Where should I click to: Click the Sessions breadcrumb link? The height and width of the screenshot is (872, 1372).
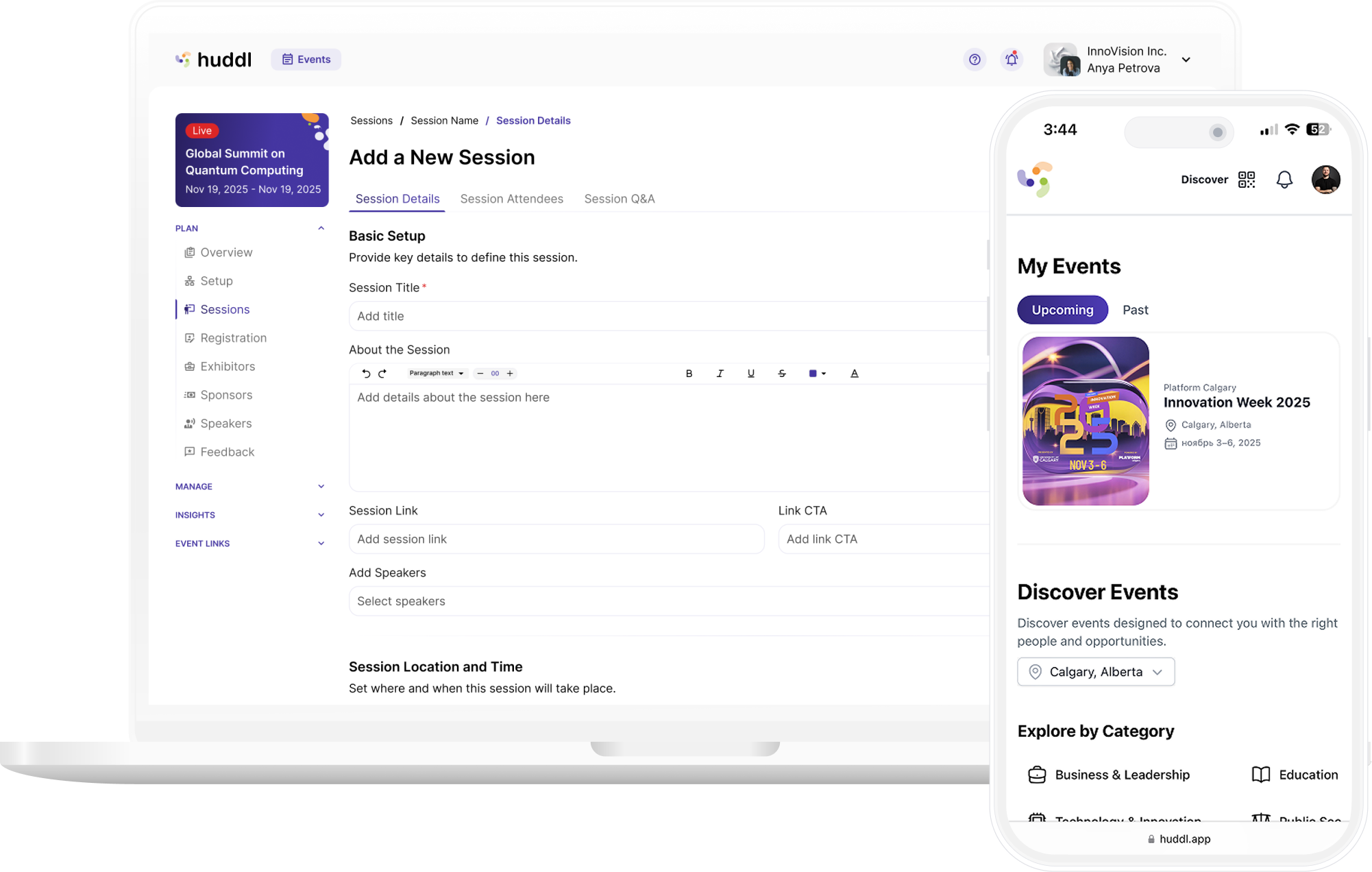coord(371,120)
